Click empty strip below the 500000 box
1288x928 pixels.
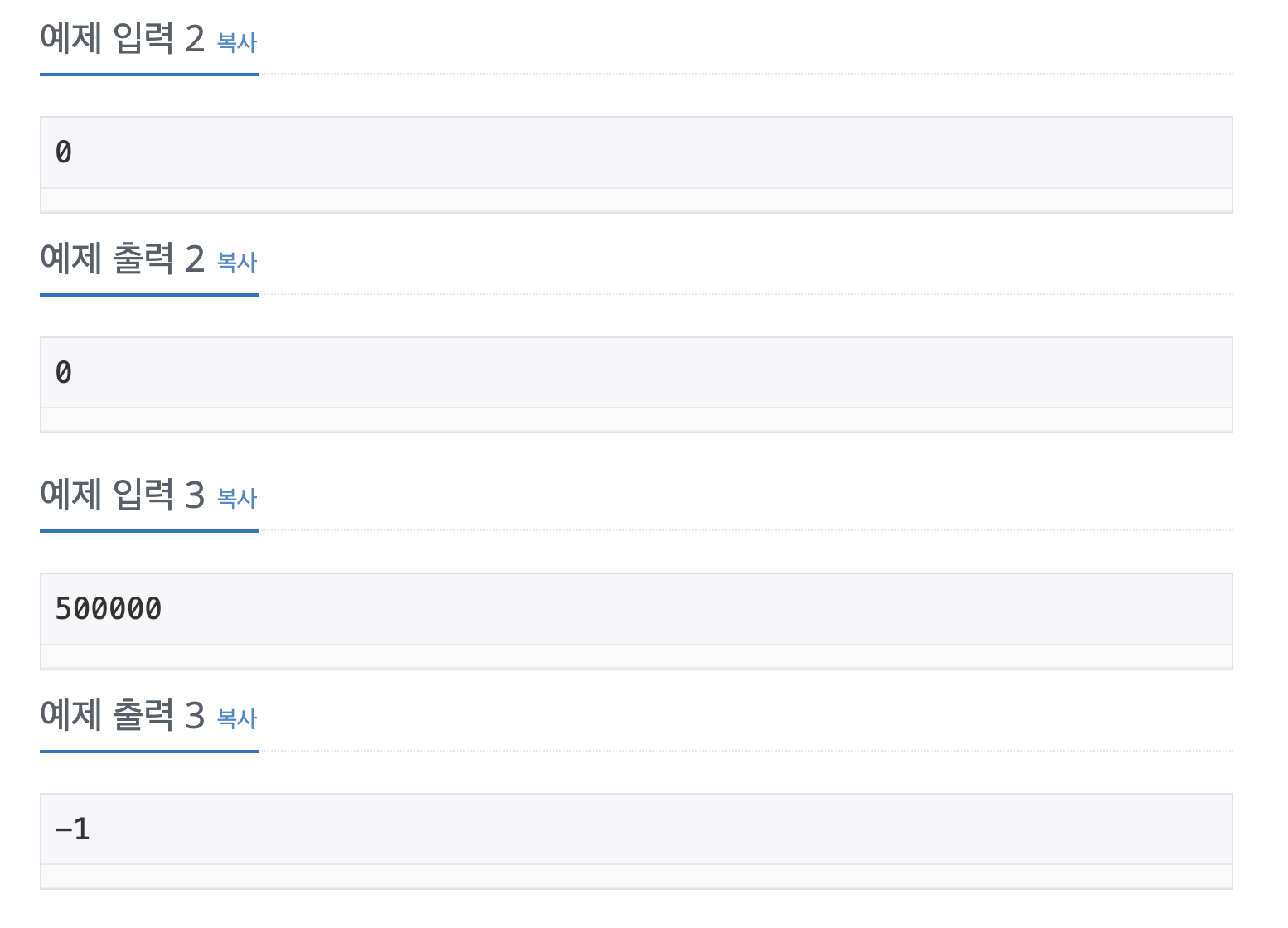tap(637, 656)
